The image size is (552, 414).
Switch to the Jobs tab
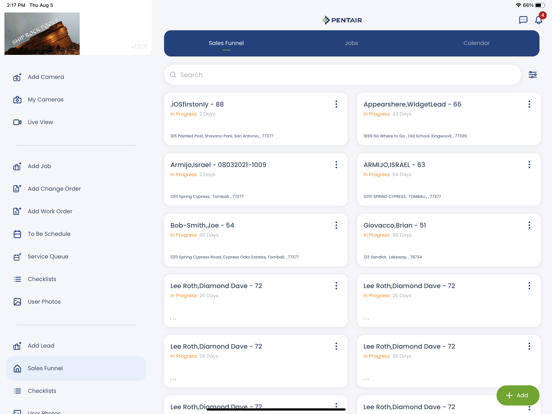[x=351, y=43]
